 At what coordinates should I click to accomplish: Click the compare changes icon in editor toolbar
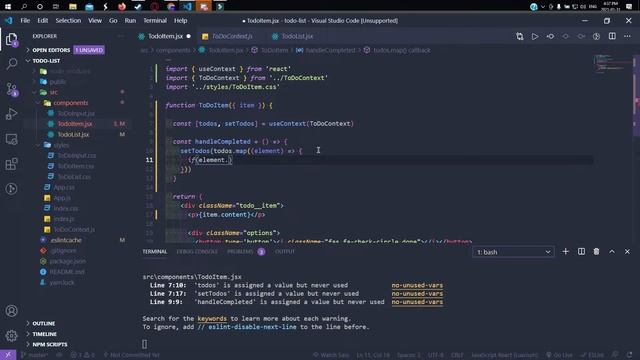click(x=520, y=36)
